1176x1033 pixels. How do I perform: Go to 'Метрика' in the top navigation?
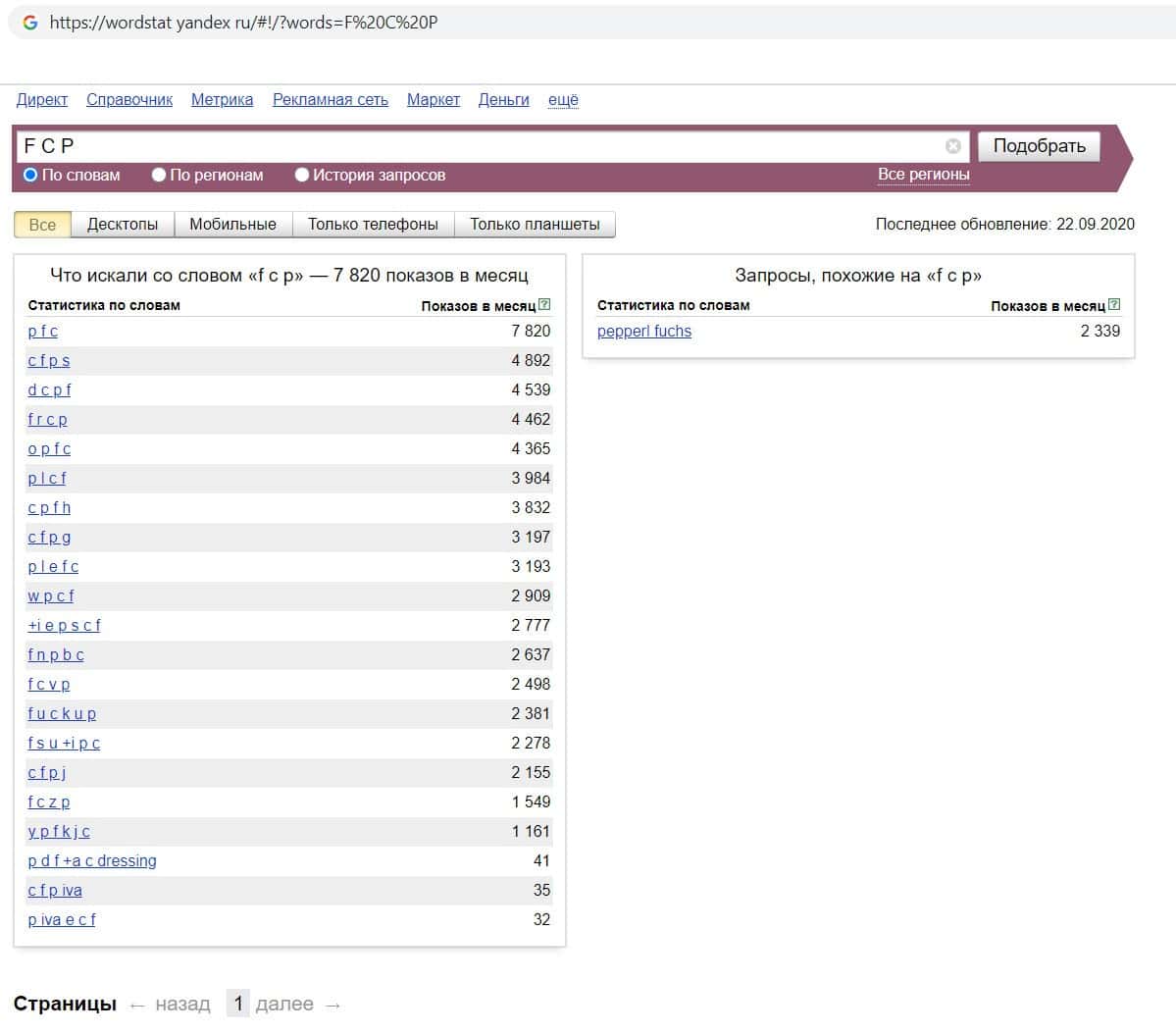(x=222, y=100)
